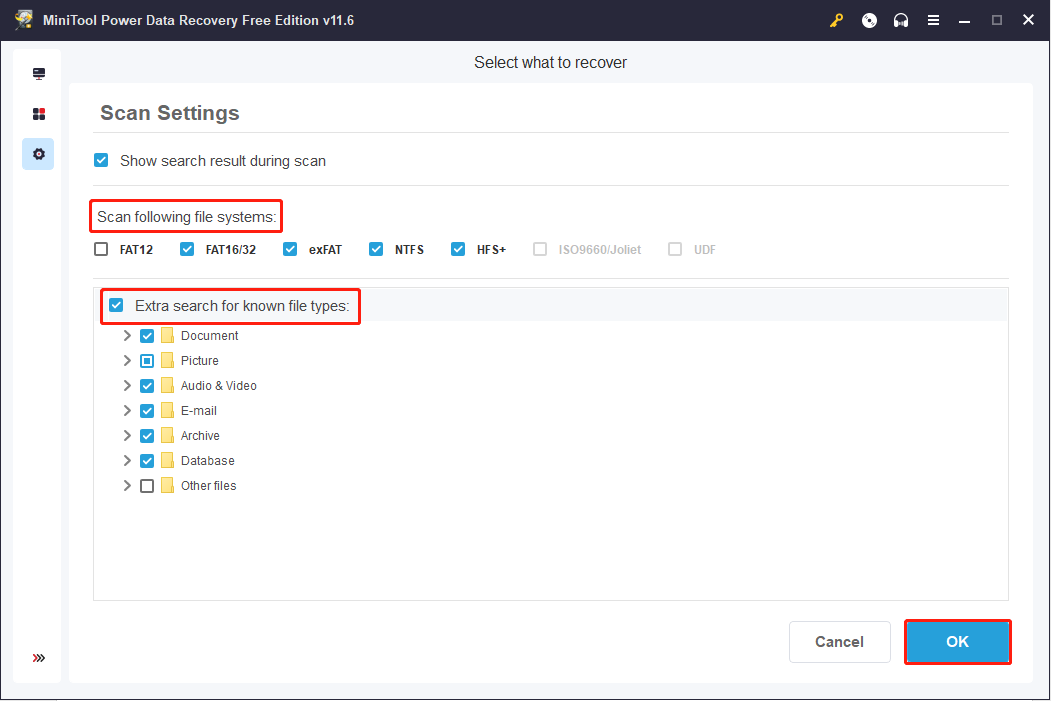Toggle the Picture type checkbox
Screen dimensions: 1051x701
tap(147, 361)
